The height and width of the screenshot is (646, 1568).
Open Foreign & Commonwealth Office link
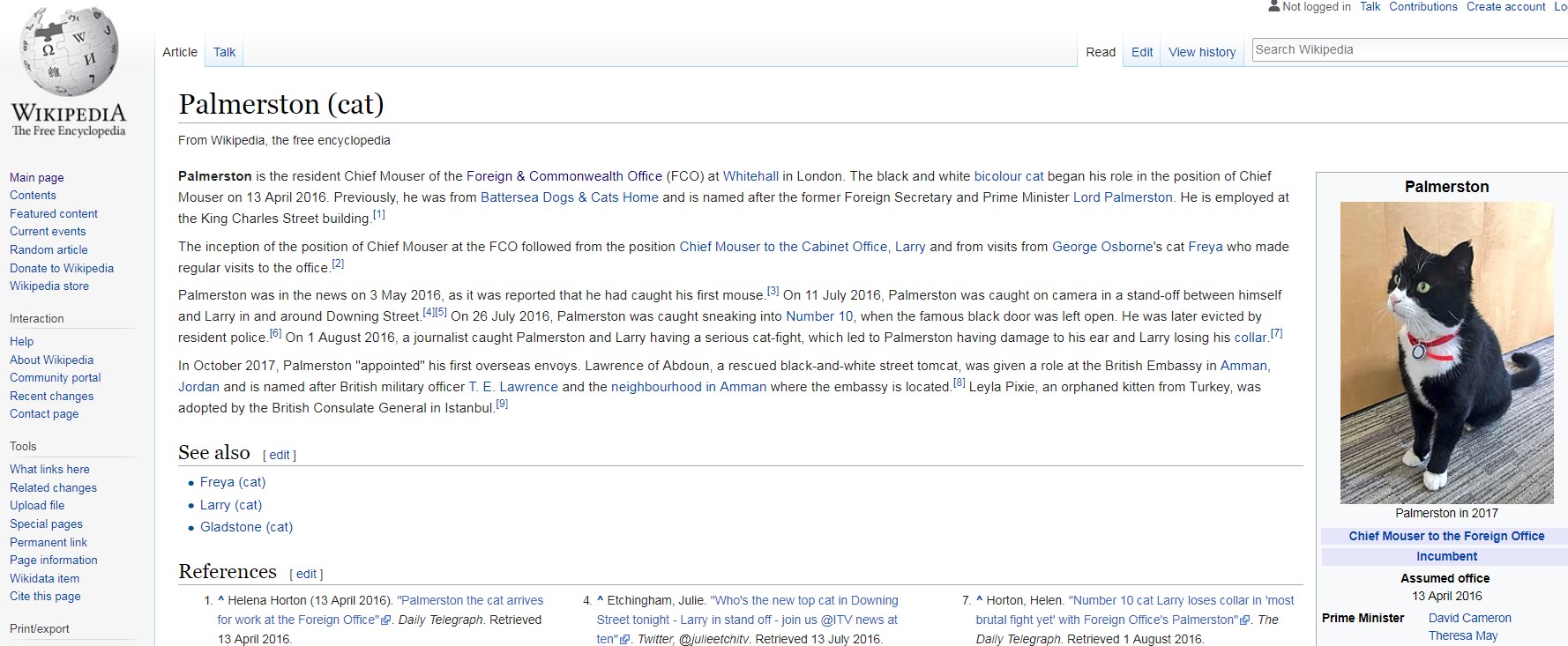tap(564, 176)
